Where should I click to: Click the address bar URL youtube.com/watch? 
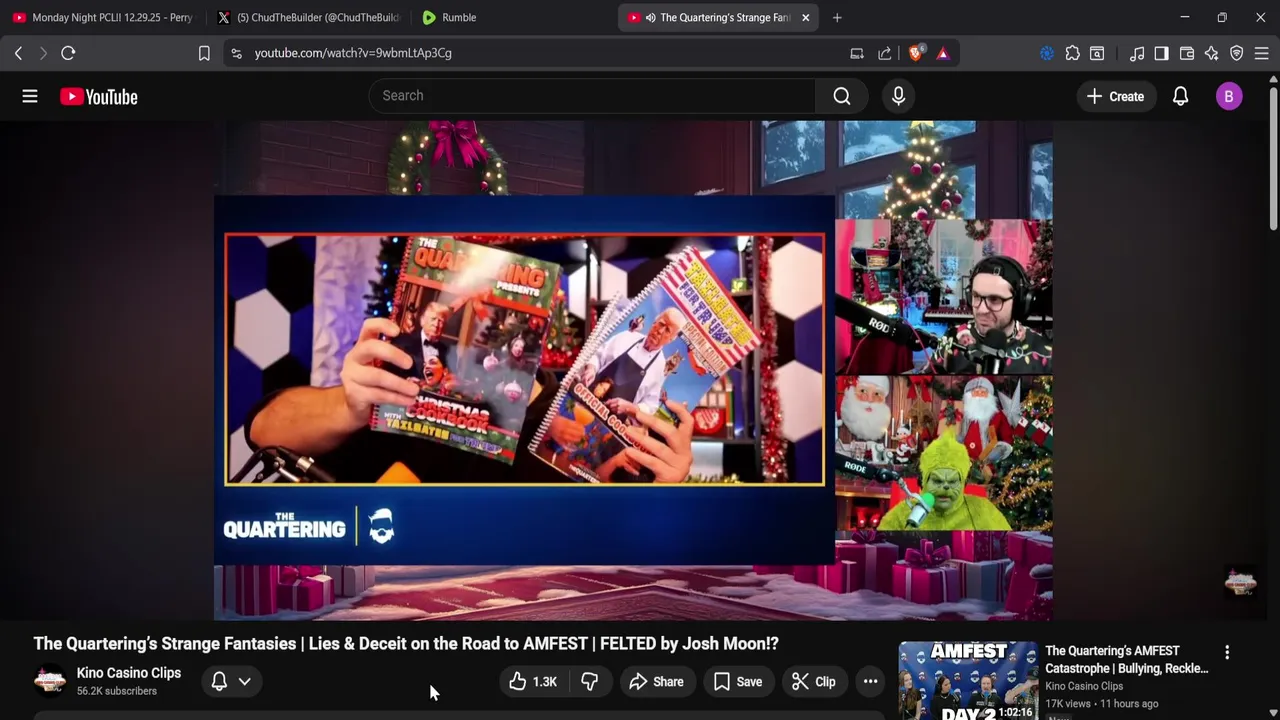[x=353, y=53]
